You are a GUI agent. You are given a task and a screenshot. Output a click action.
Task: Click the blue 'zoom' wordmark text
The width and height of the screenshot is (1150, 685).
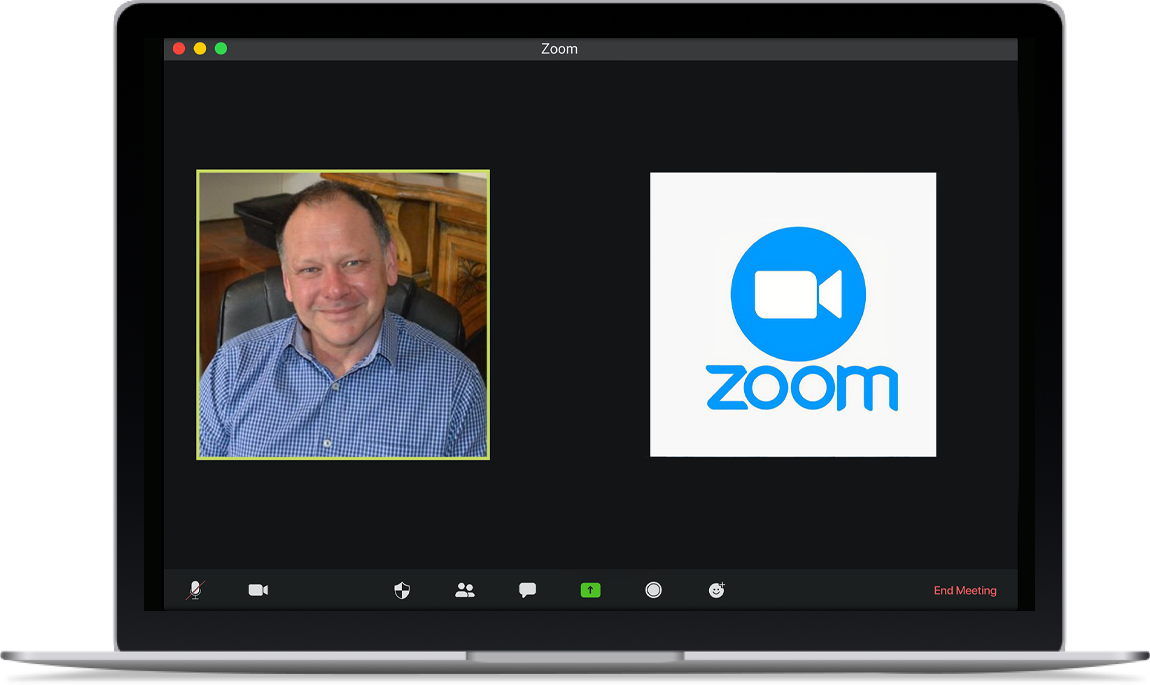pos(801,388)
